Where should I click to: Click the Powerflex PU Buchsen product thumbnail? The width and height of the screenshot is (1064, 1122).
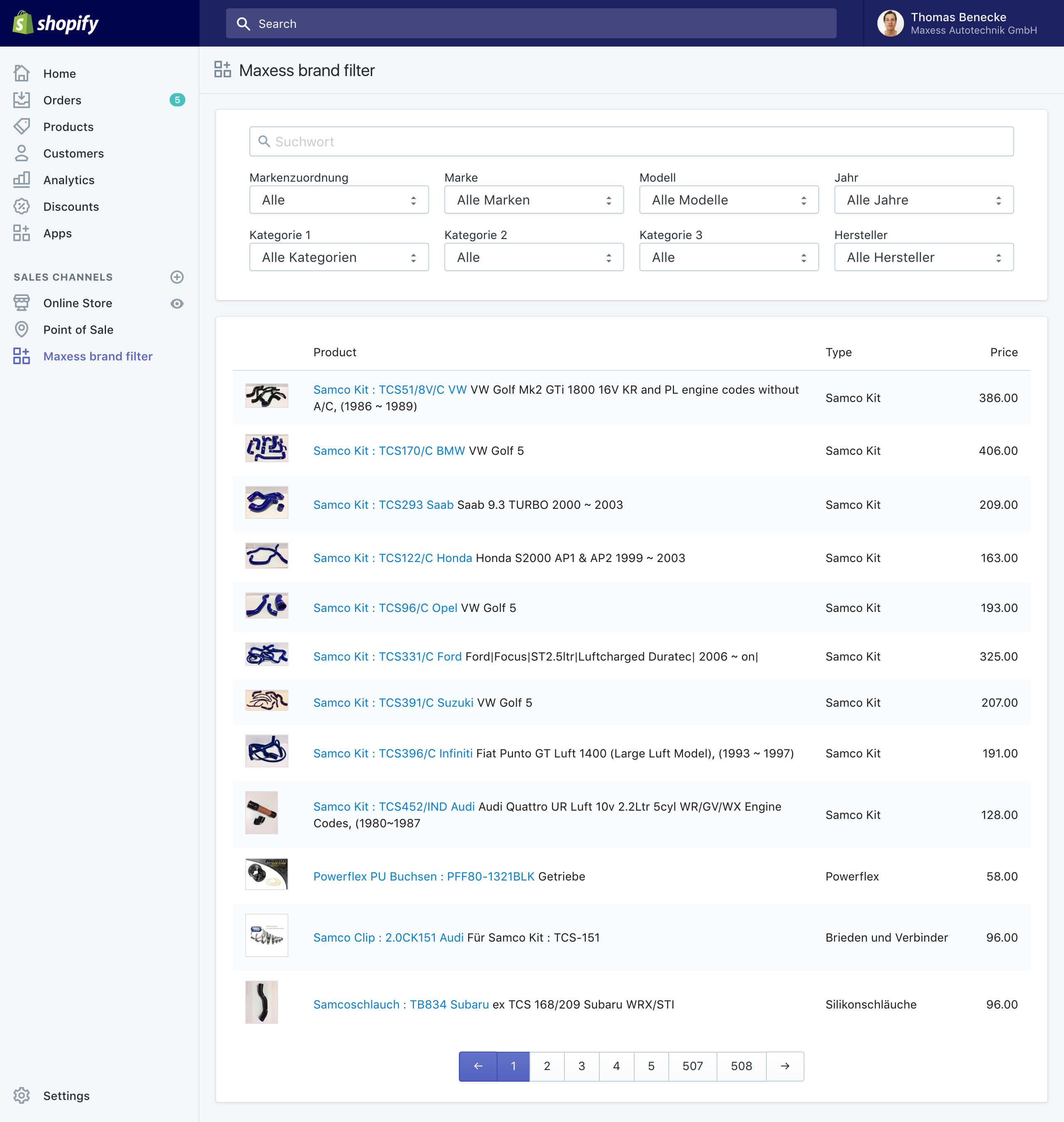click(266, 874)
